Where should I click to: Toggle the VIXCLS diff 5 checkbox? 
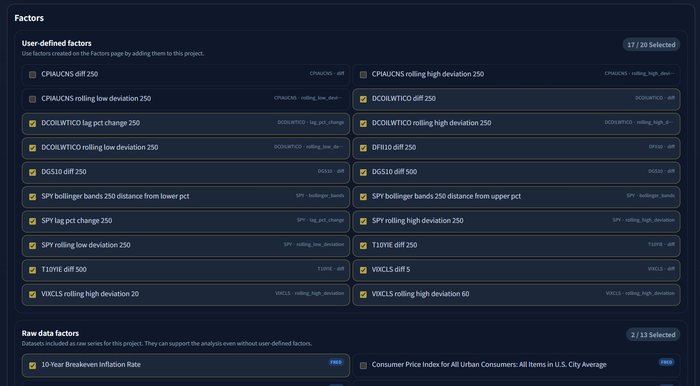pyautogui.click(x=363, y=270)
